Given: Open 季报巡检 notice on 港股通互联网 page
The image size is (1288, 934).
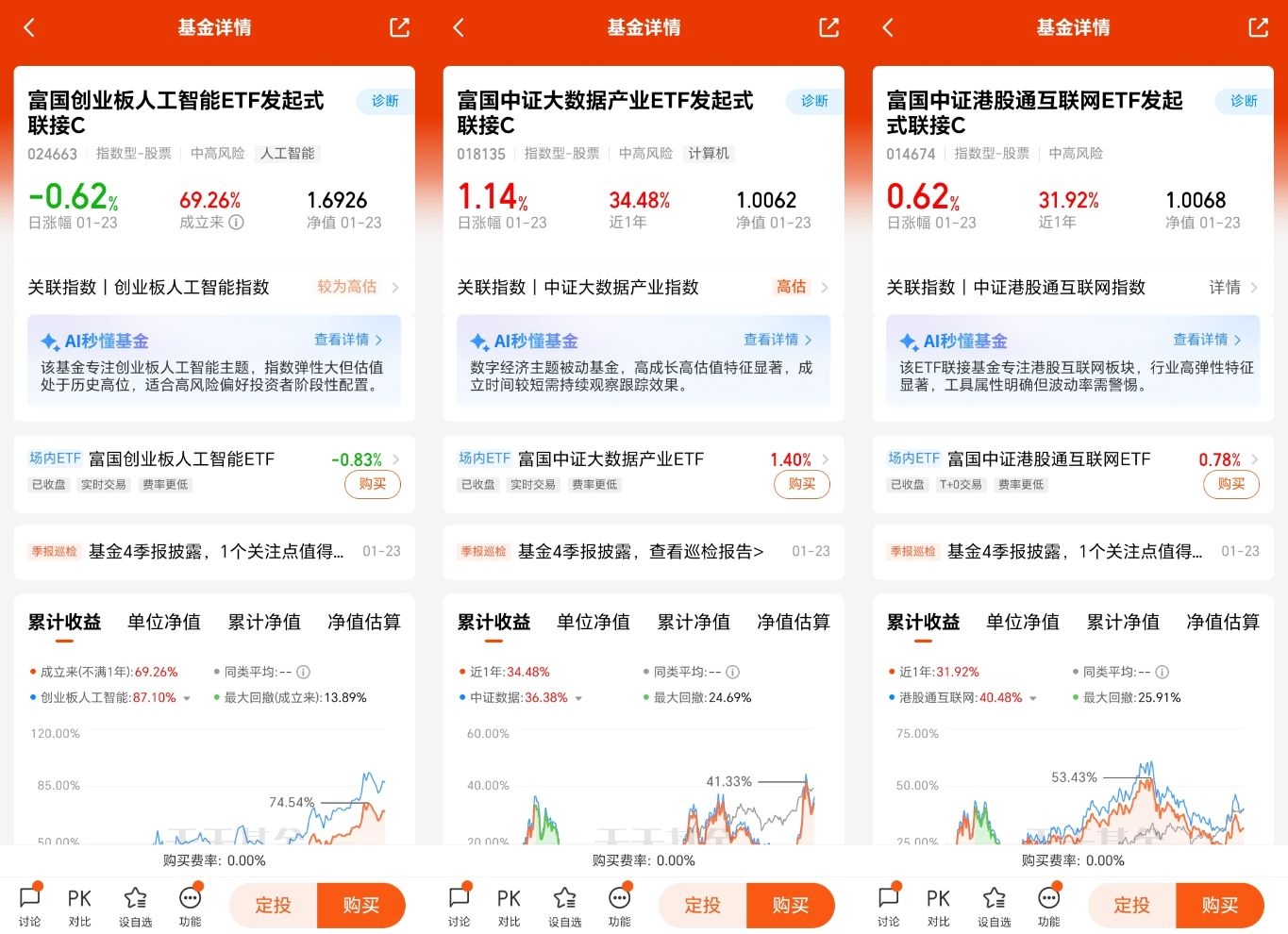Looking at the screenshot, I should (1073, 552).
